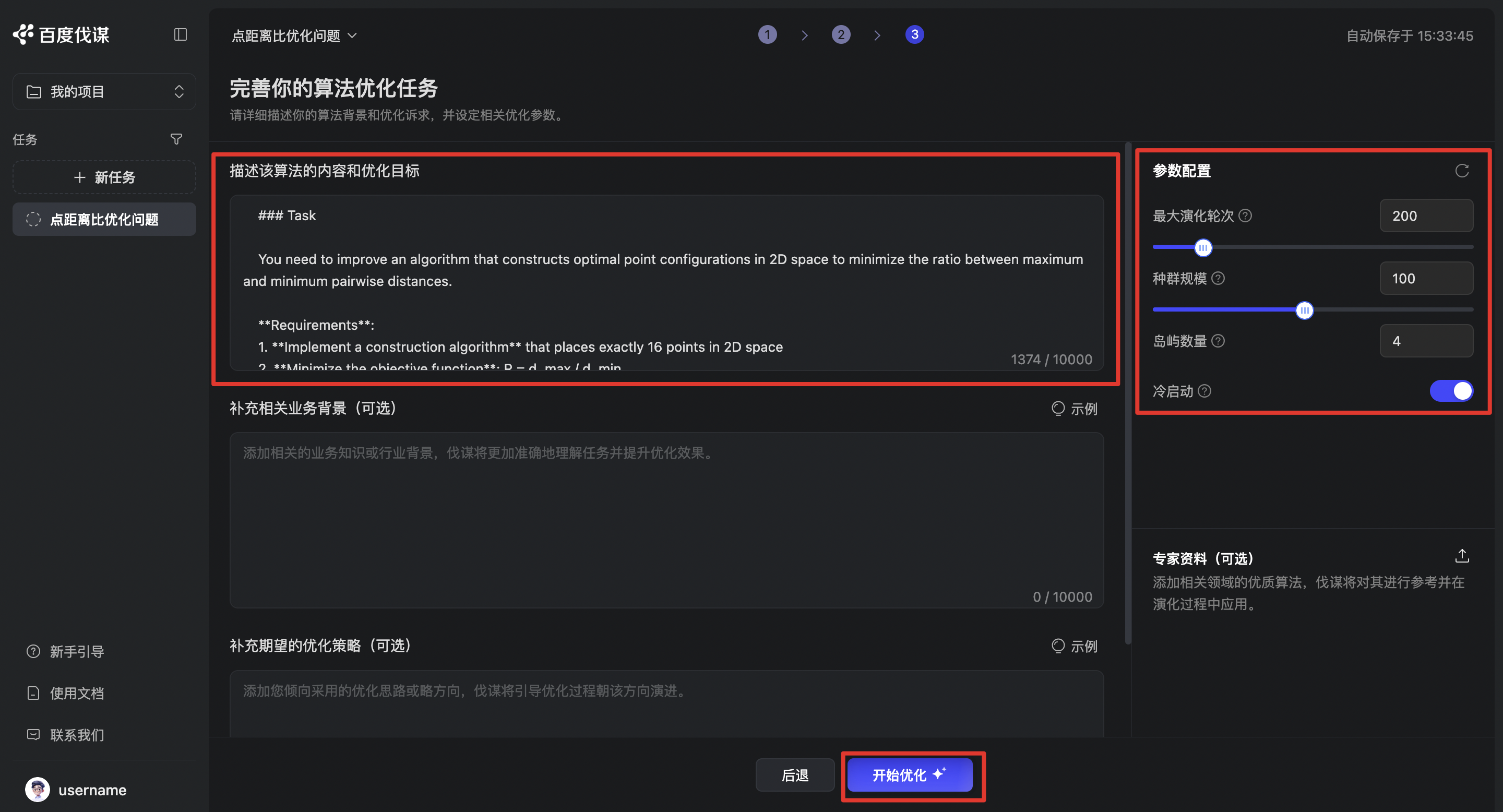1503x812 pixels.
Task: Click the 开始优化 button
Action: click(x=909, y=775)
